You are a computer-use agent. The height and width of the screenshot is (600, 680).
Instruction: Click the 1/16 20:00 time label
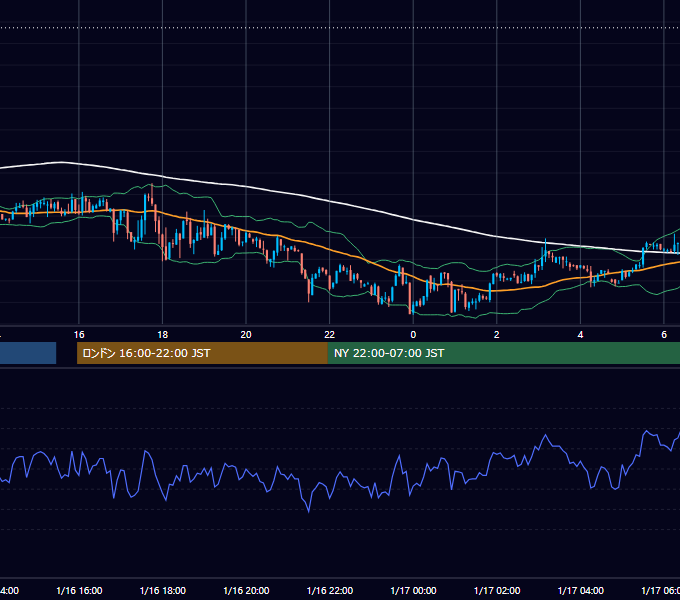click(x=246, y=590)
